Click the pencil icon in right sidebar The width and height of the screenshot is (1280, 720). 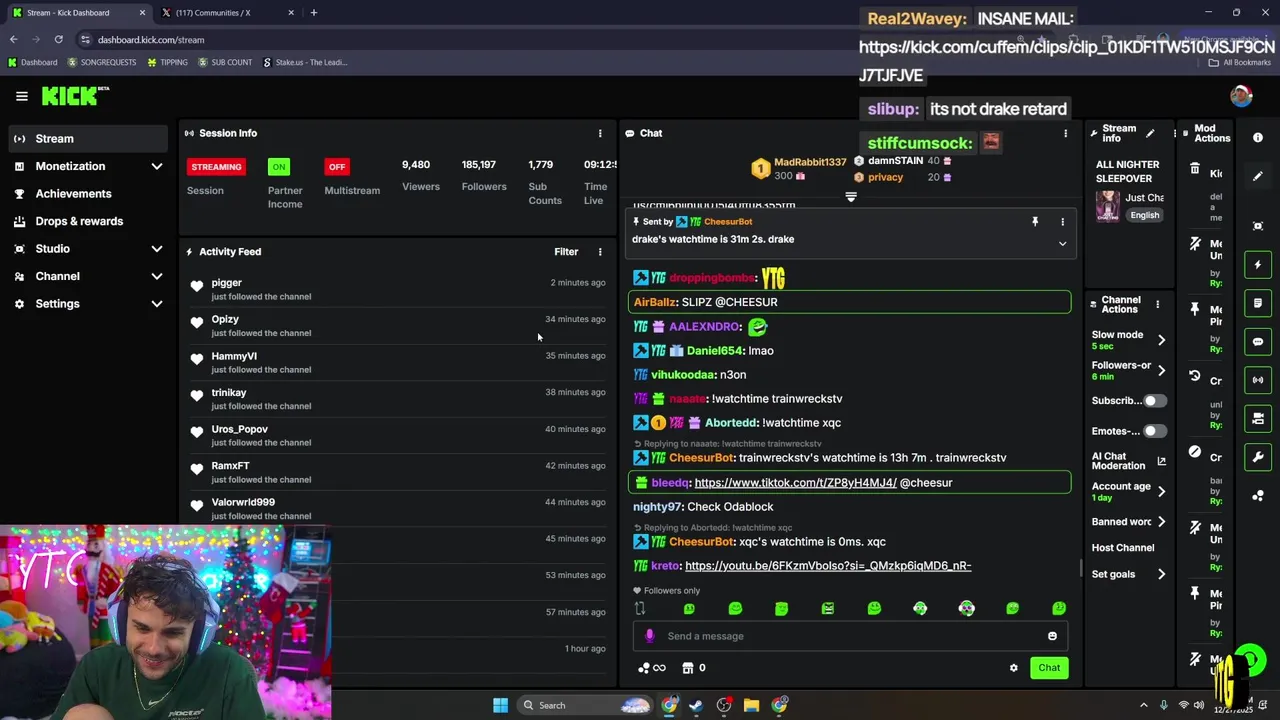(x=1258, y=176)
